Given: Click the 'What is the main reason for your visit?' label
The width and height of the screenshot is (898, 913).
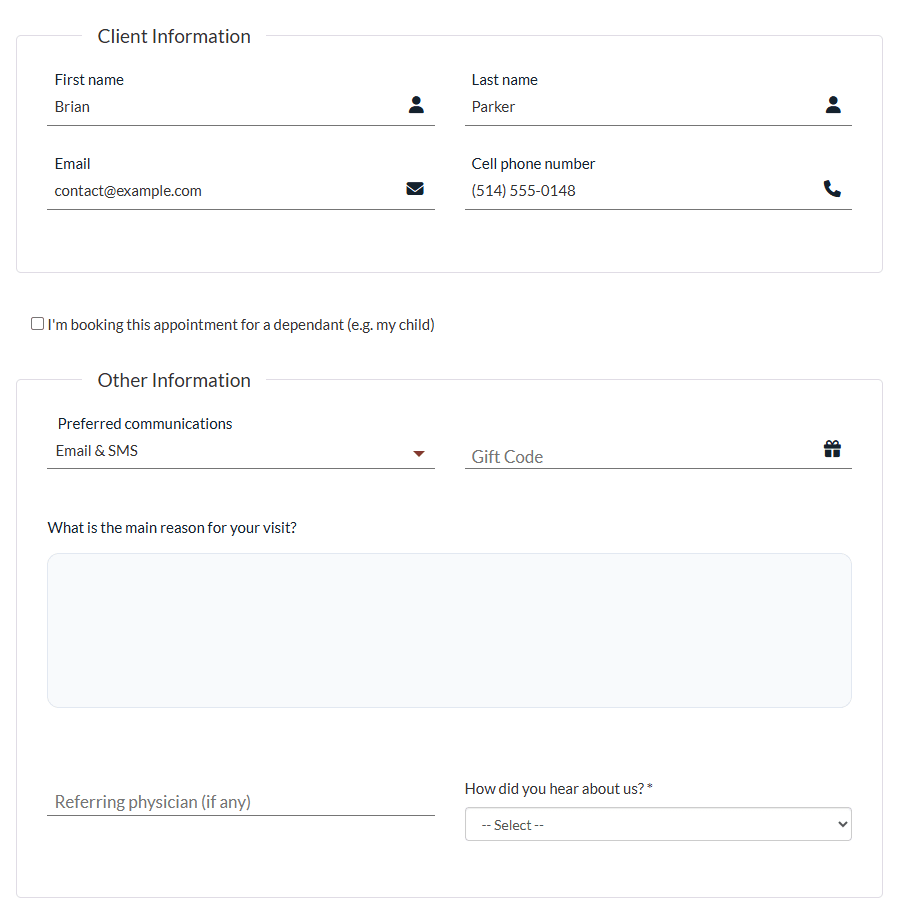Looking at the screenshot, I should coord(172,528).
